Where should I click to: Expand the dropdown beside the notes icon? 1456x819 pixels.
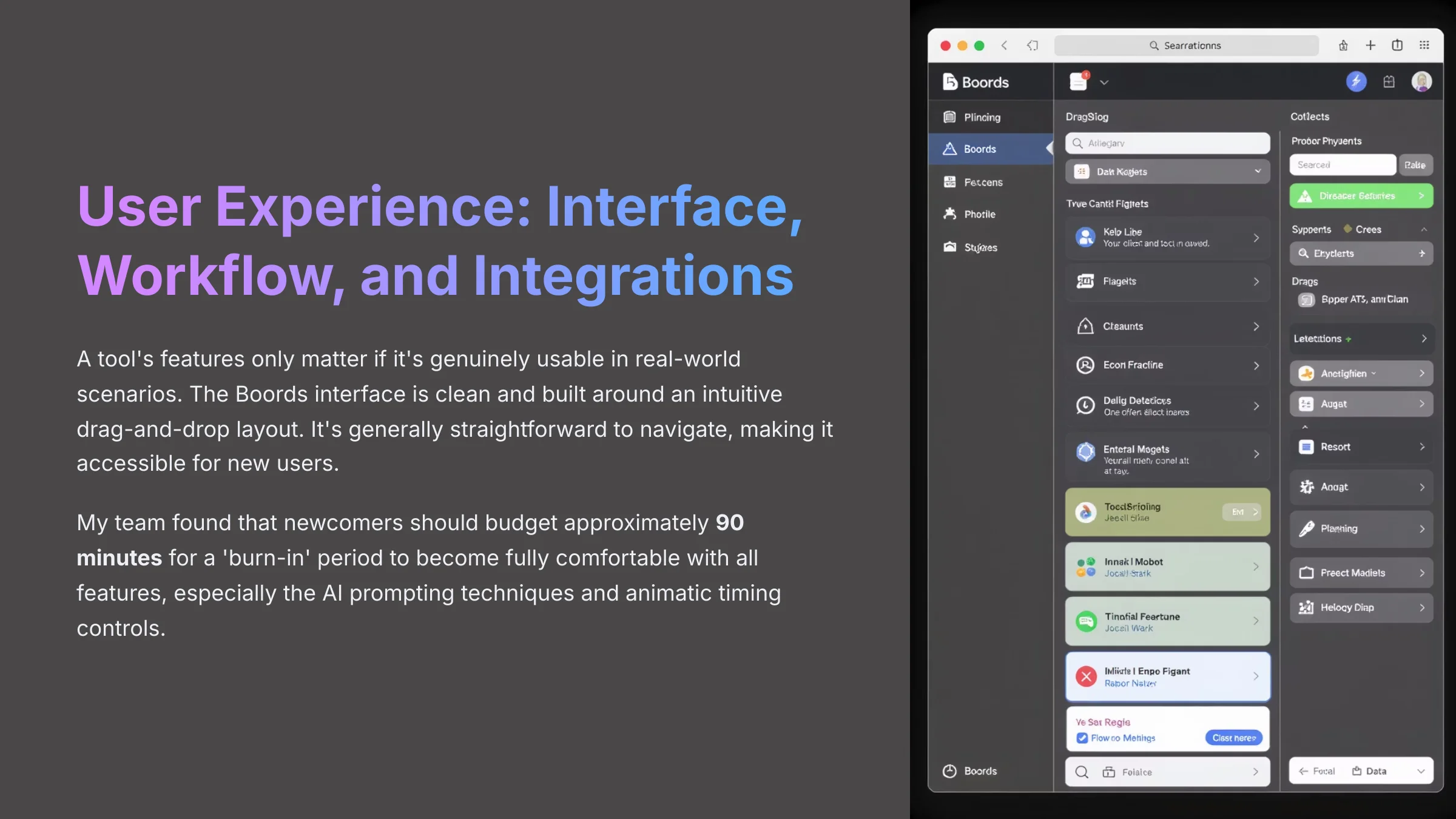tap(1104, 83)
